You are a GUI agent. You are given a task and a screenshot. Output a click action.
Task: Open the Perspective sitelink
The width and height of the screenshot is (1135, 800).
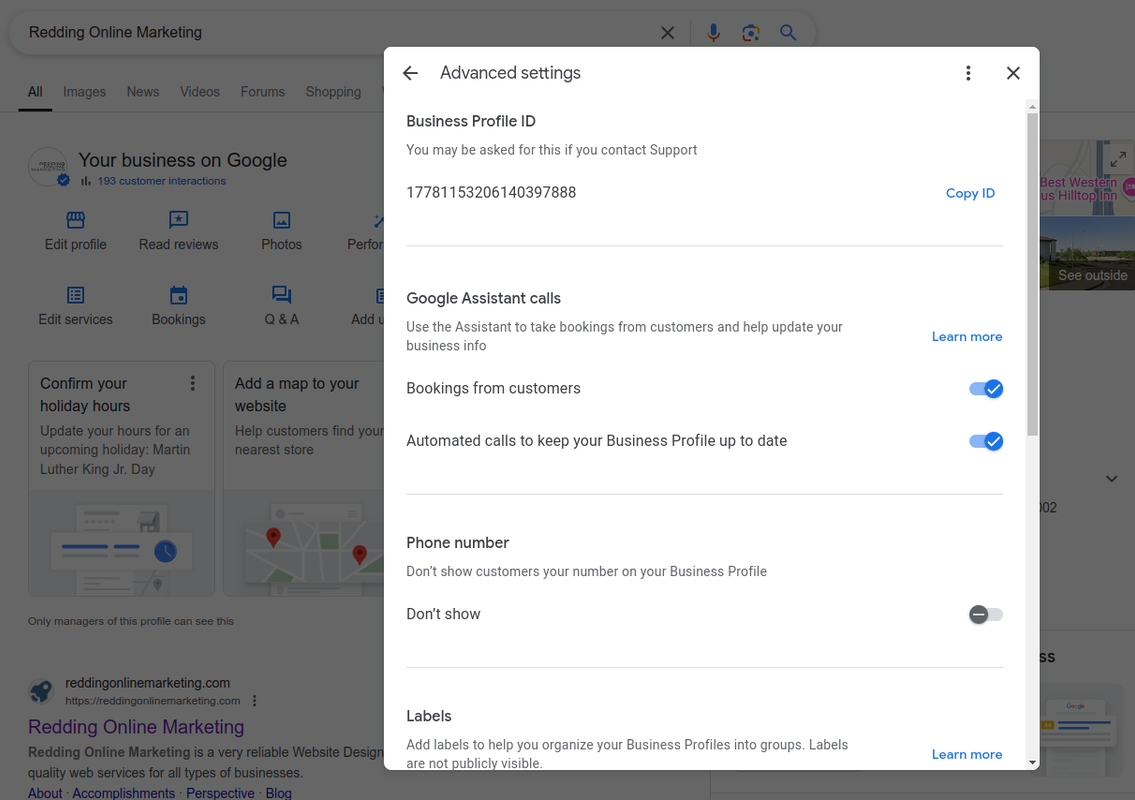coord(220,793)
